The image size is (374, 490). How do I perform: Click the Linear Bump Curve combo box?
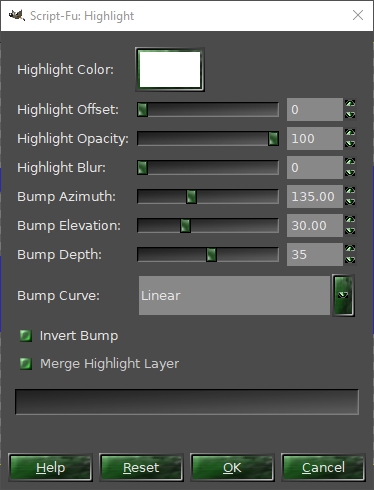click(234, 295)
